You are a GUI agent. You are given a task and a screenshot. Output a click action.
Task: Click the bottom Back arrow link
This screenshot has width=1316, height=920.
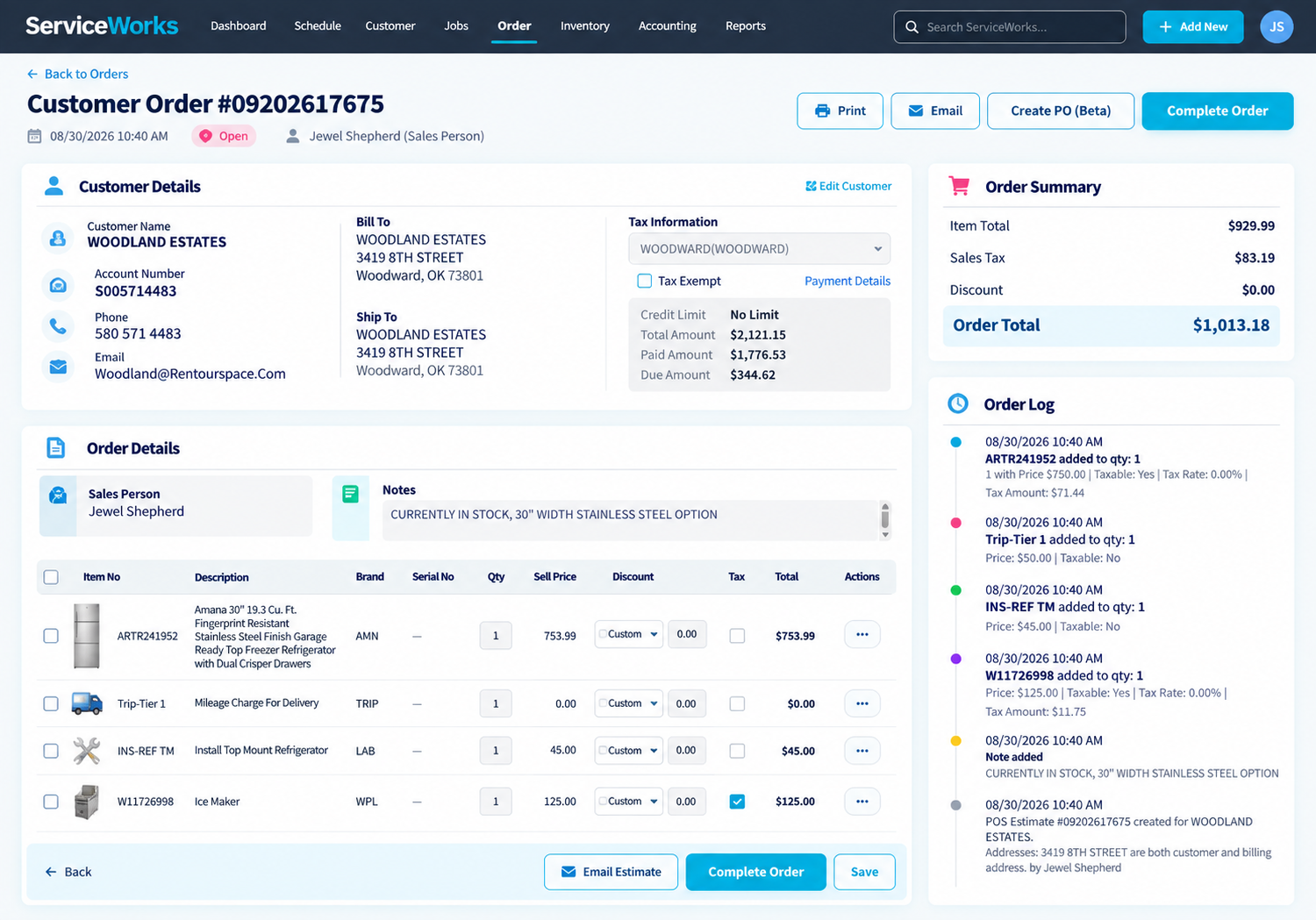pyautogui.click(x=68, y=872)
